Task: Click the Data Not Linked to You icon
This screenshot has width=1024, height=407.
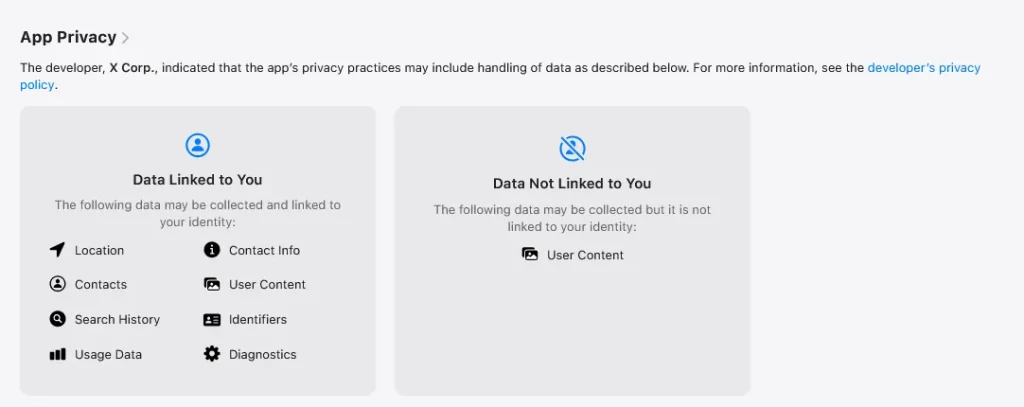Action: point(572,149)
